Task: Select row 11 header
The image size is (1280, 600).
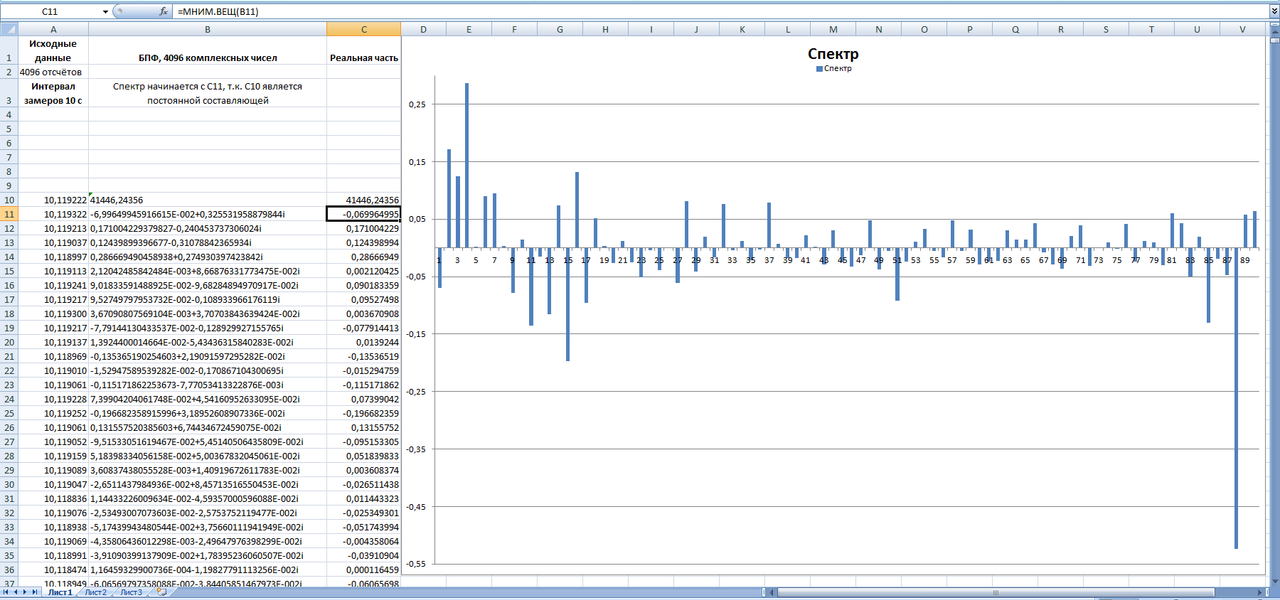Action: [x=9, y=214]
